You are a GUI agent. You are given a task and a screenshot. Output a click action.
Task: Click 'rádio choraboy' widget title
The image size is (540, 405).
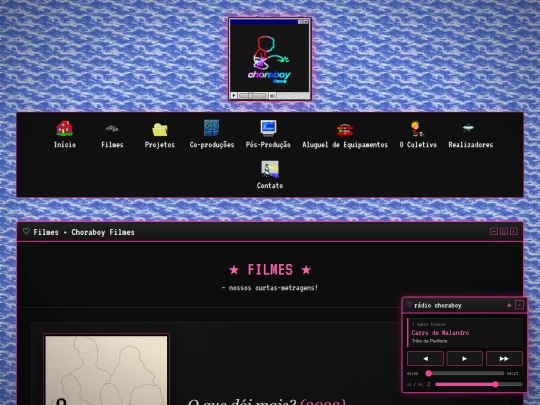438,305
